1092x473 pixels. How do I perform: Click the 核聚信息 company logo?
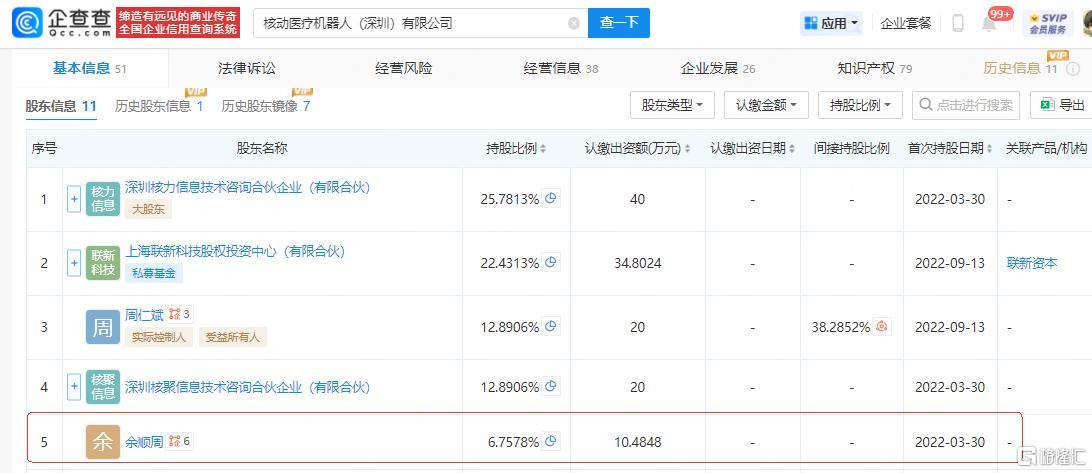coord(103,387)
